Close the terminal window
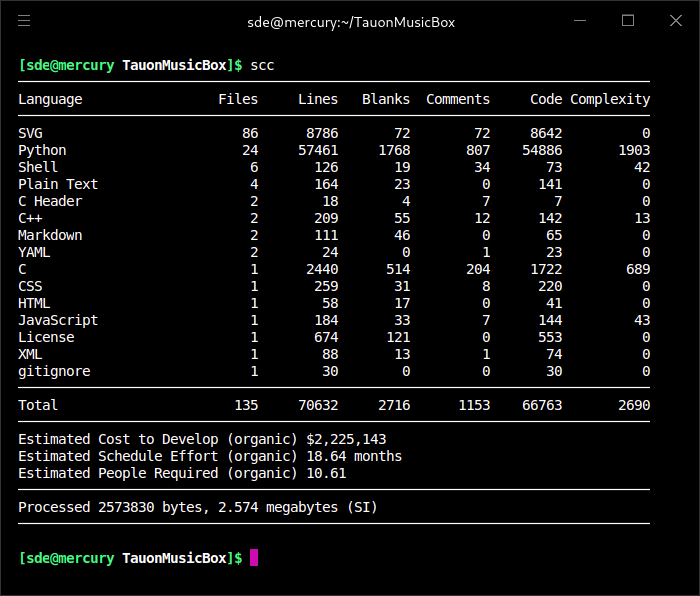700x596 pixels. [x=676, y=21]
